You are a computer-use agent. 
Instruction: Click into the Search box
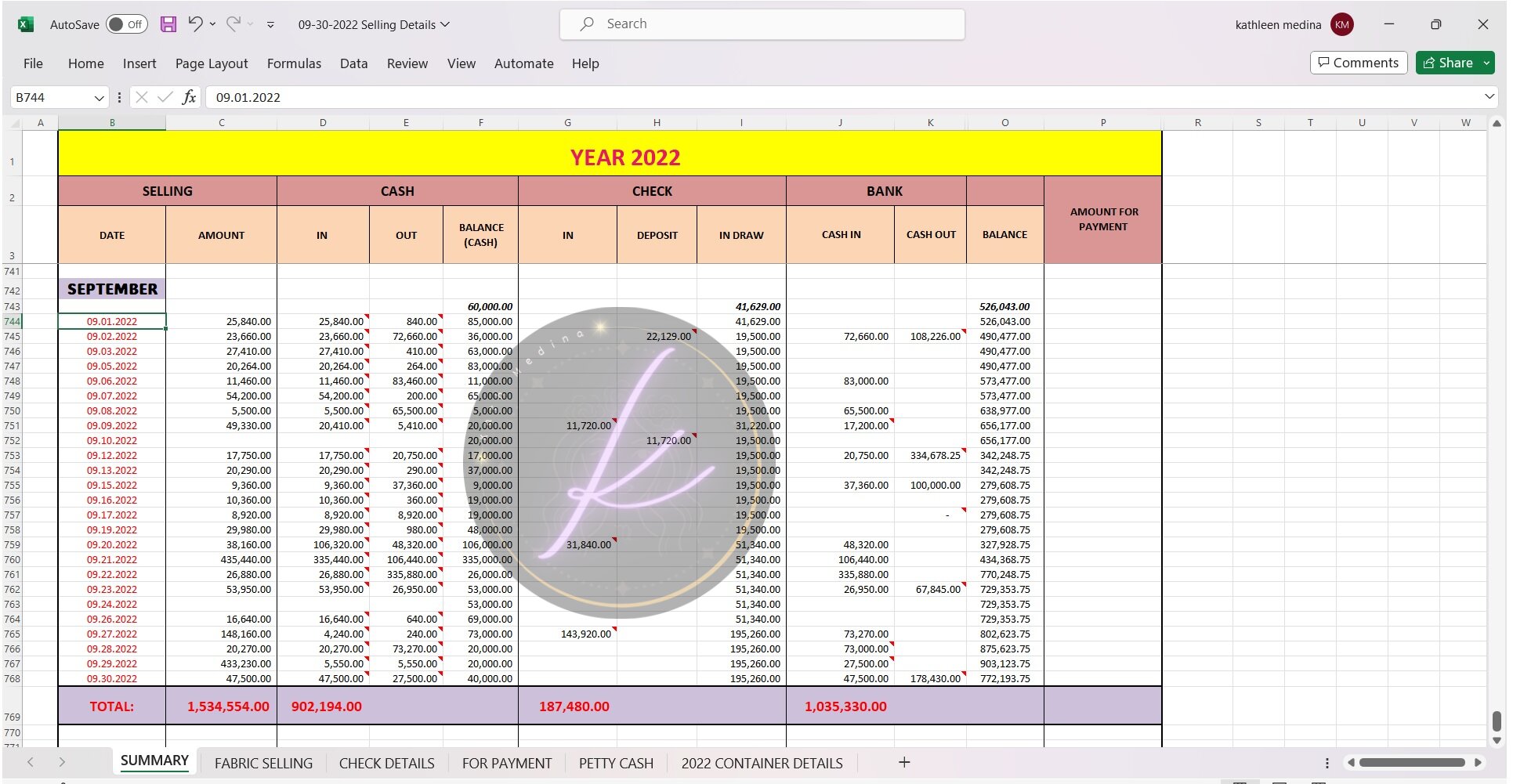[x=762, y=24]
